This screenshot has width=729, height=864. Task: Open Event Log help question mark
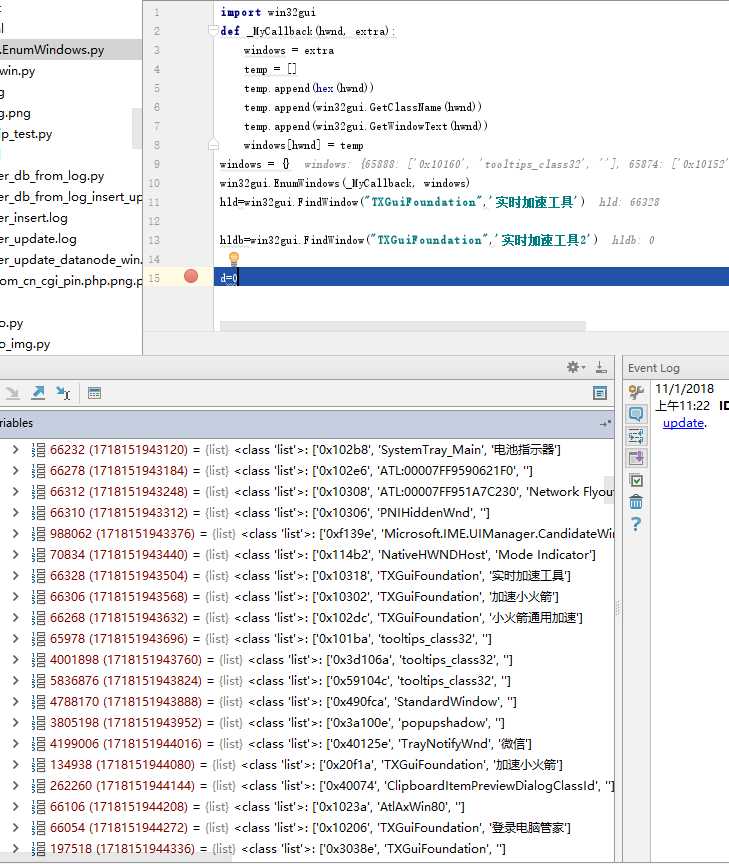[636, 524]
